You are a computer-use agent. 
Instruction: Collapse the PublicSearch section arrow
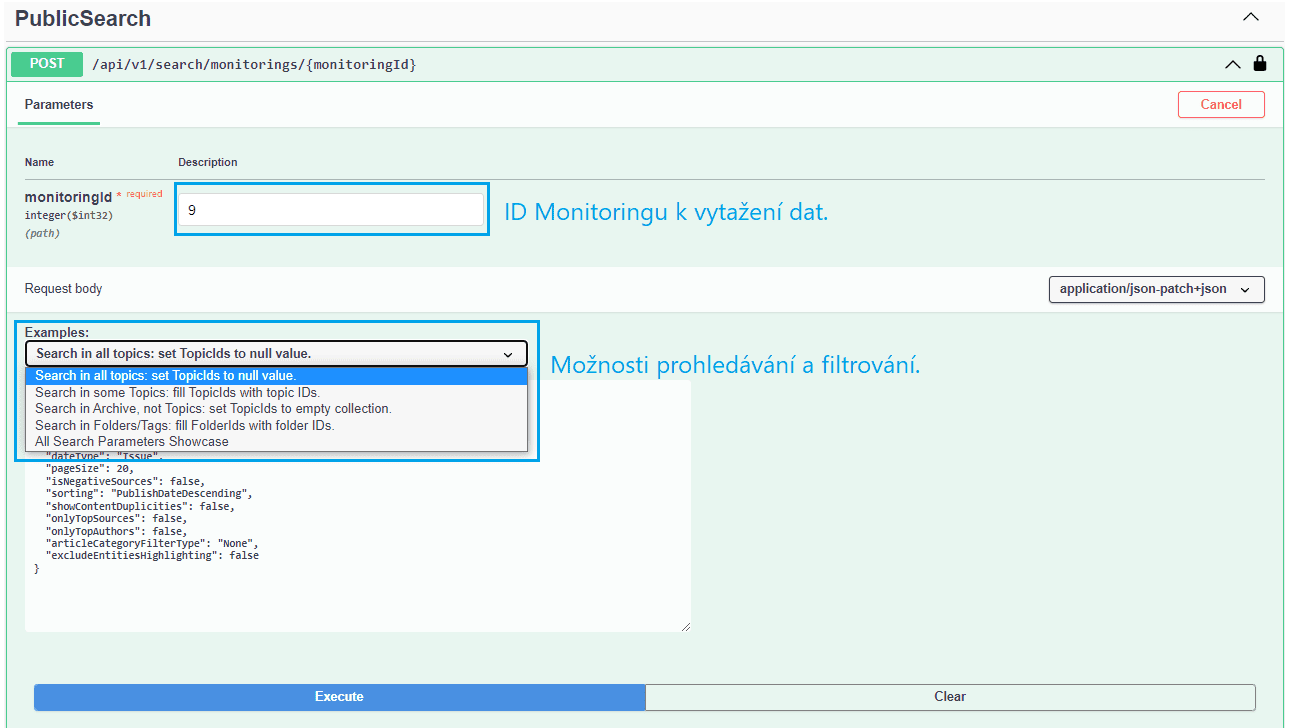[1250, 17]
